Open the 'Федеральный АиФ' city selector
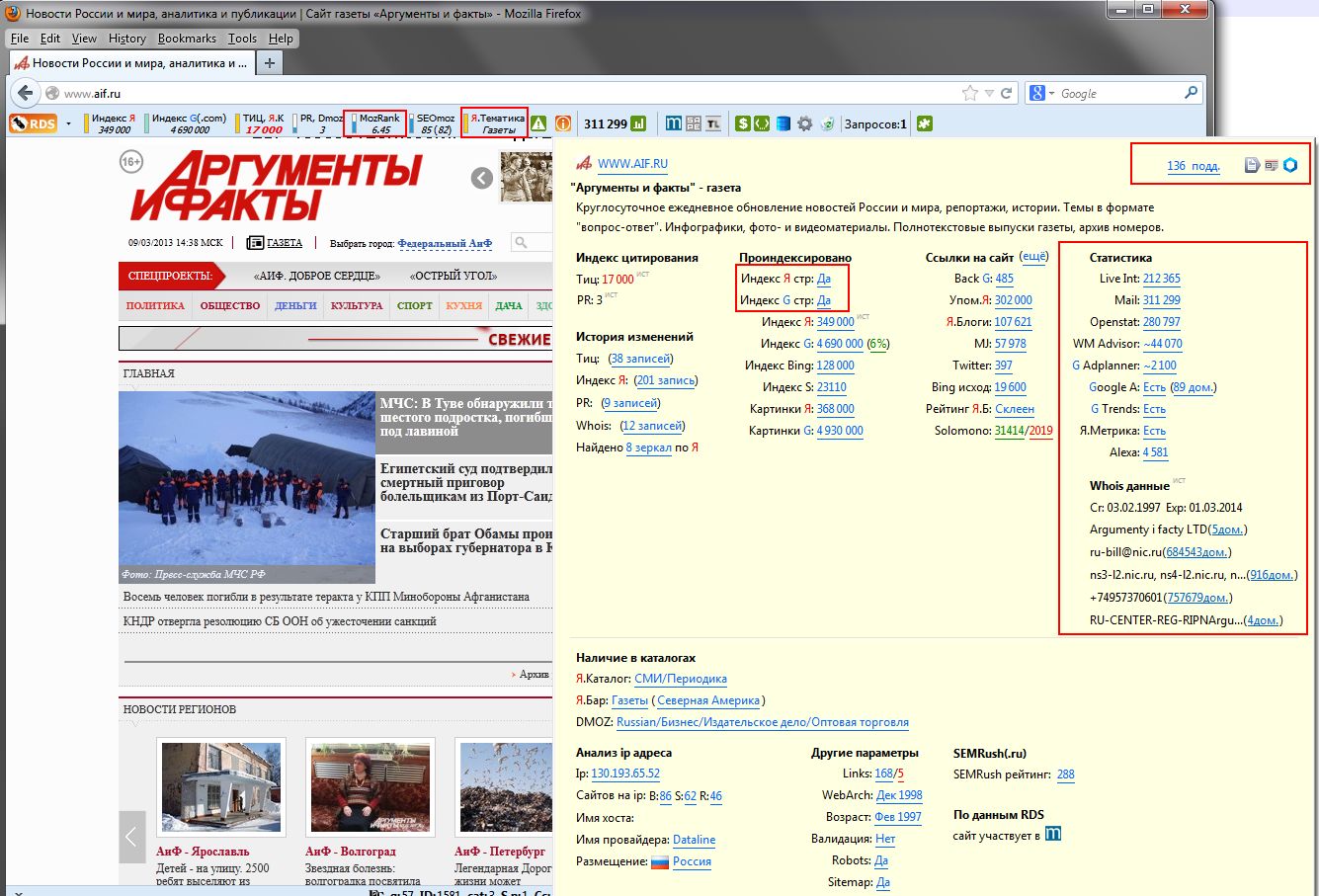The height and width of the screenshot is (896, 1319). pyautogui.click(x=445, y=243)
